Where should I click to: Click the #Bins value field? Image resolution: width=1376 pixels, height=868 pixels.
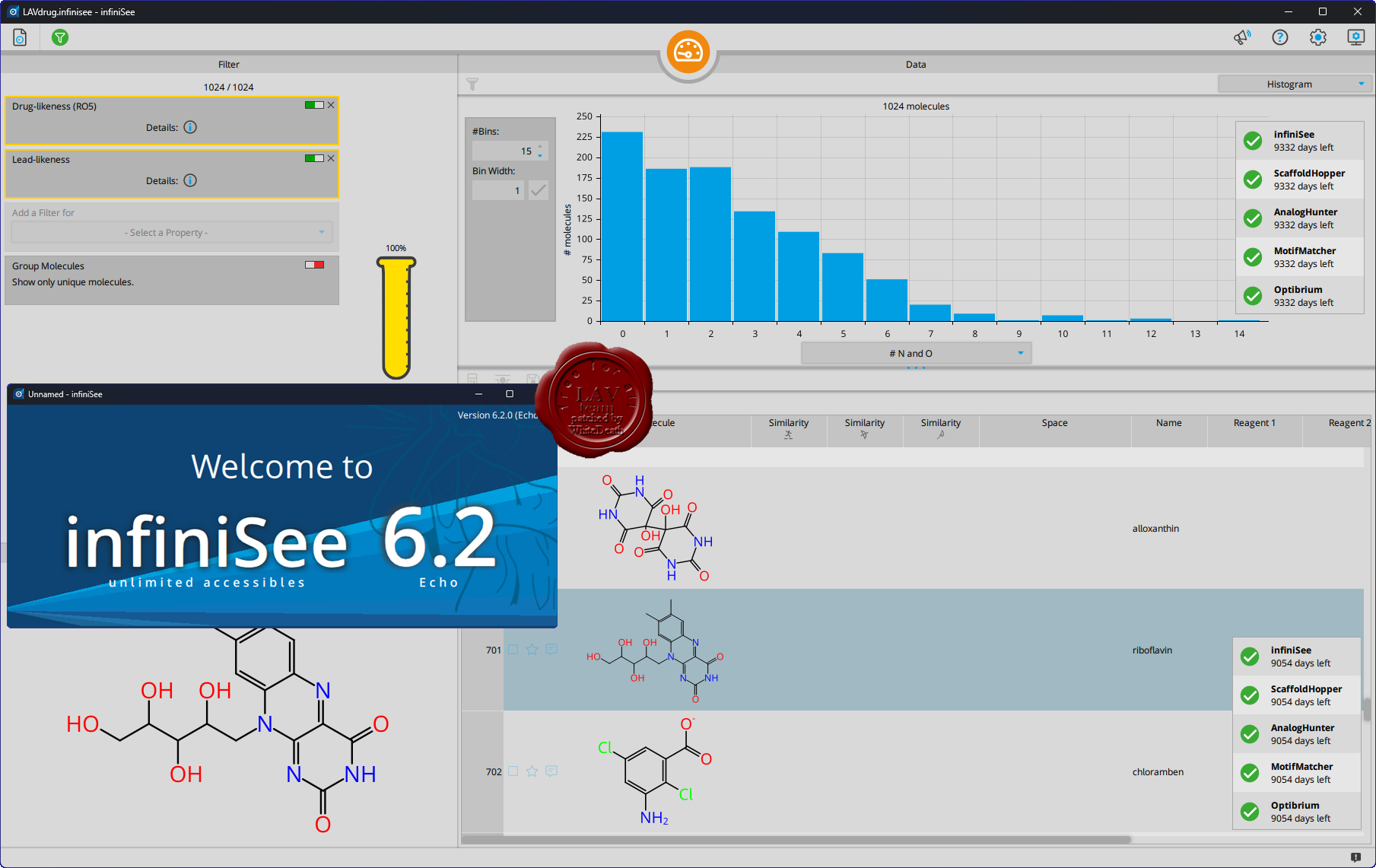(x=503, y=151)
